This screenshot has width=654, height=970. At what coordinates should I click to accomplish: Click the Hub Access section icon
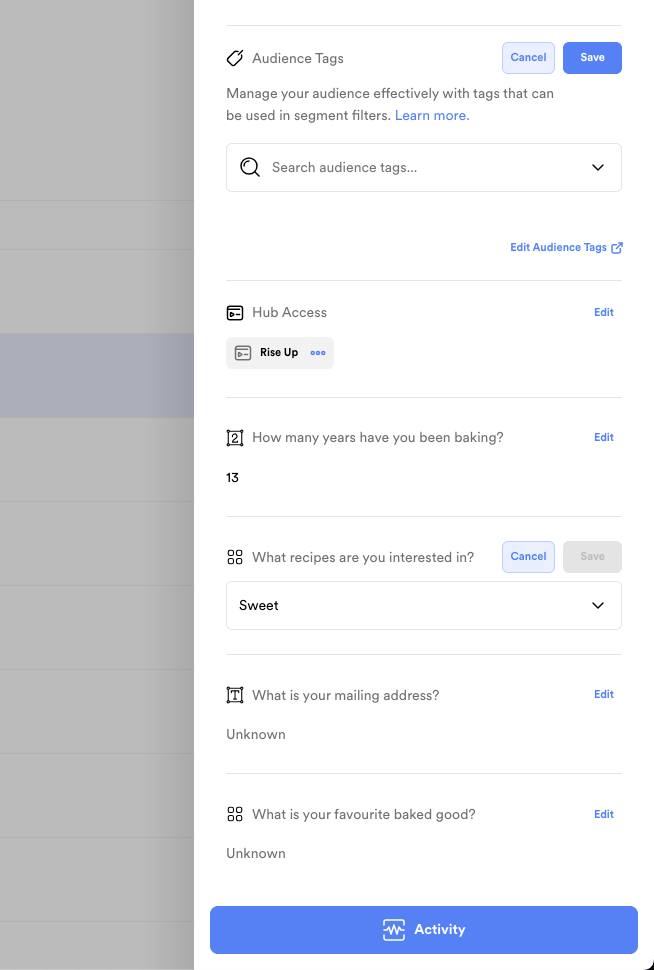click(235, 313)
